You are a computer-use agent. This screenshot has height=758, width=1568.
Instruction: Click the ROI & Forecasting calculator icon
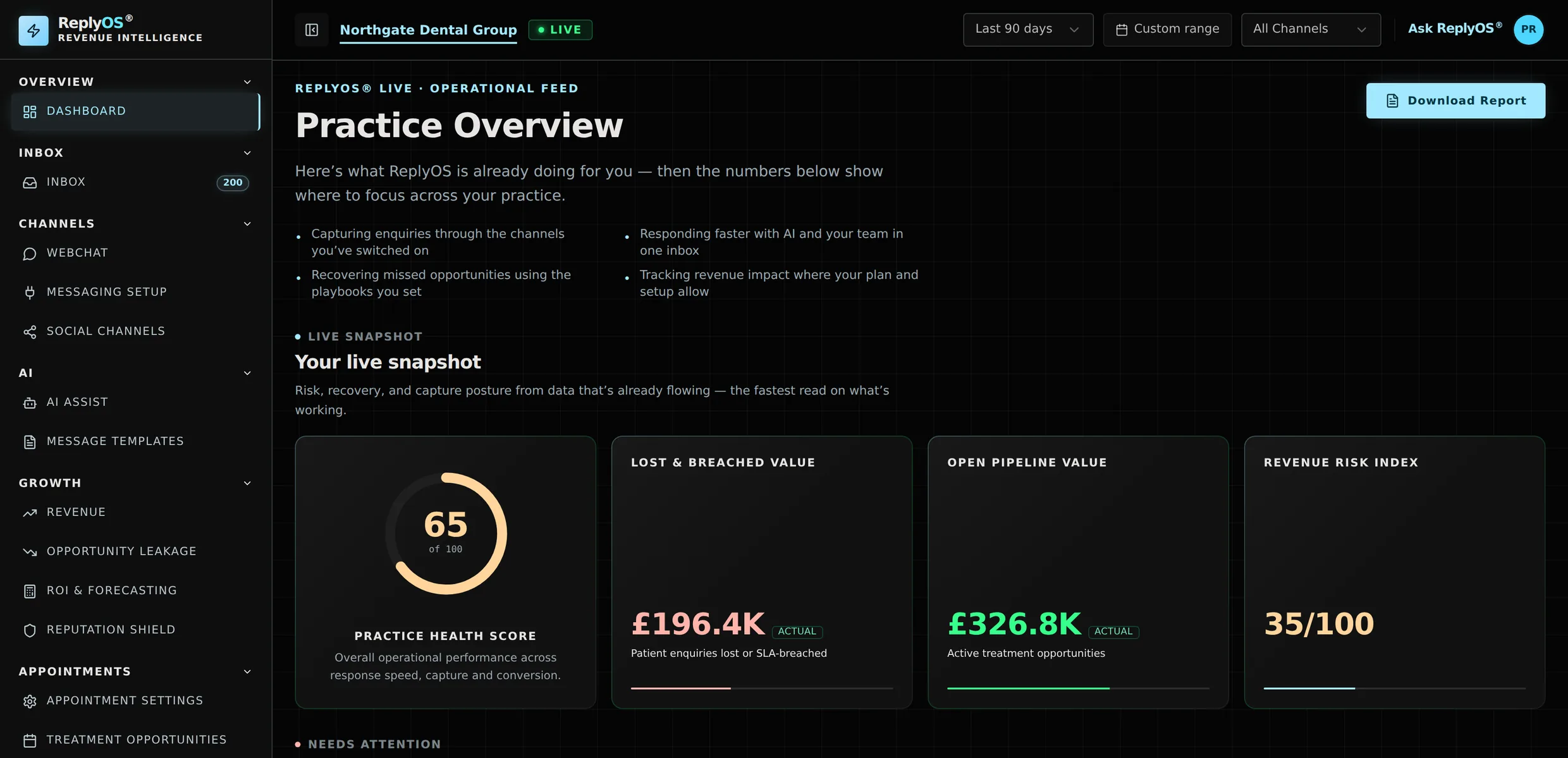click(x=30, y=591)
